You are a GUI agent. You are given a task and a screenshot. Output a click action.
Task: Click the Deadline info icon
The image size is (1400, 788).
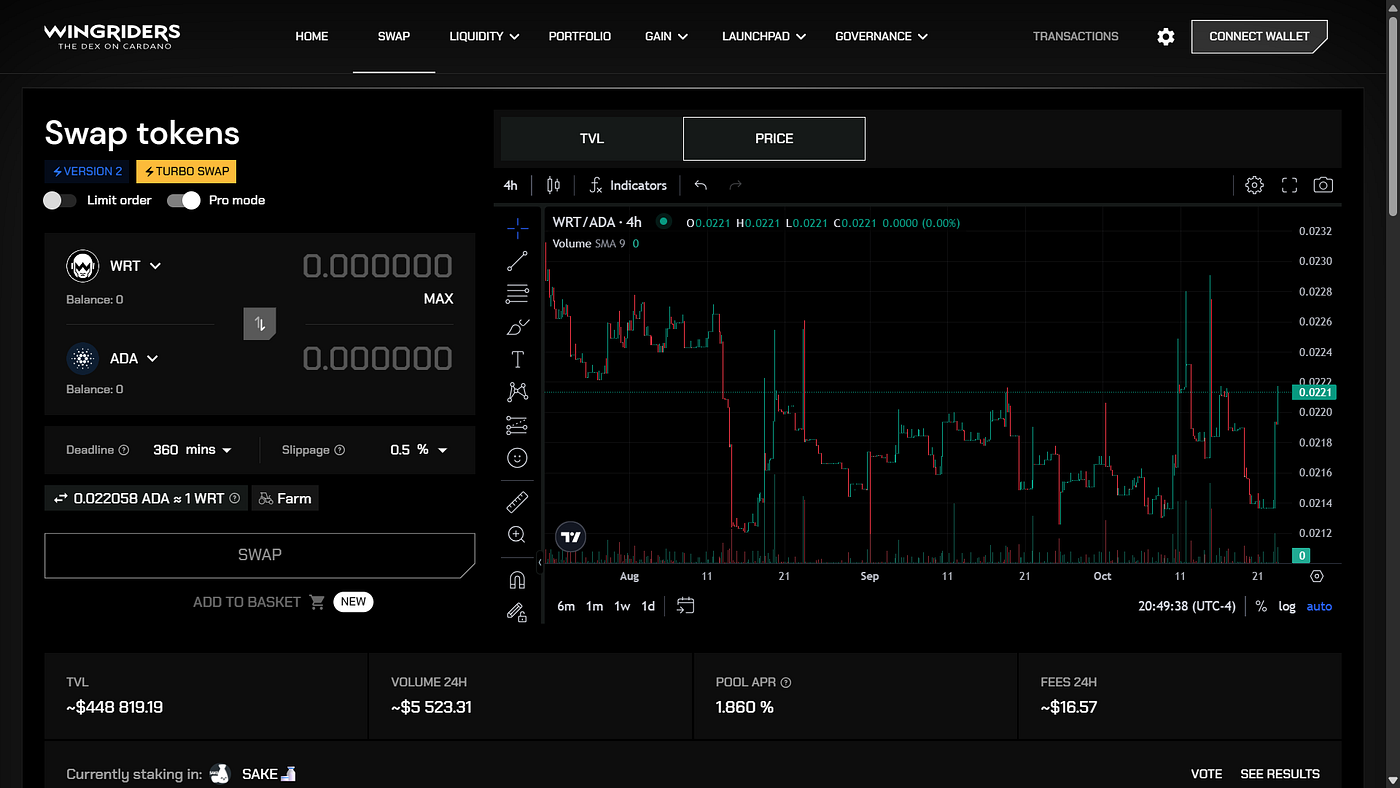tap(124, 450)
